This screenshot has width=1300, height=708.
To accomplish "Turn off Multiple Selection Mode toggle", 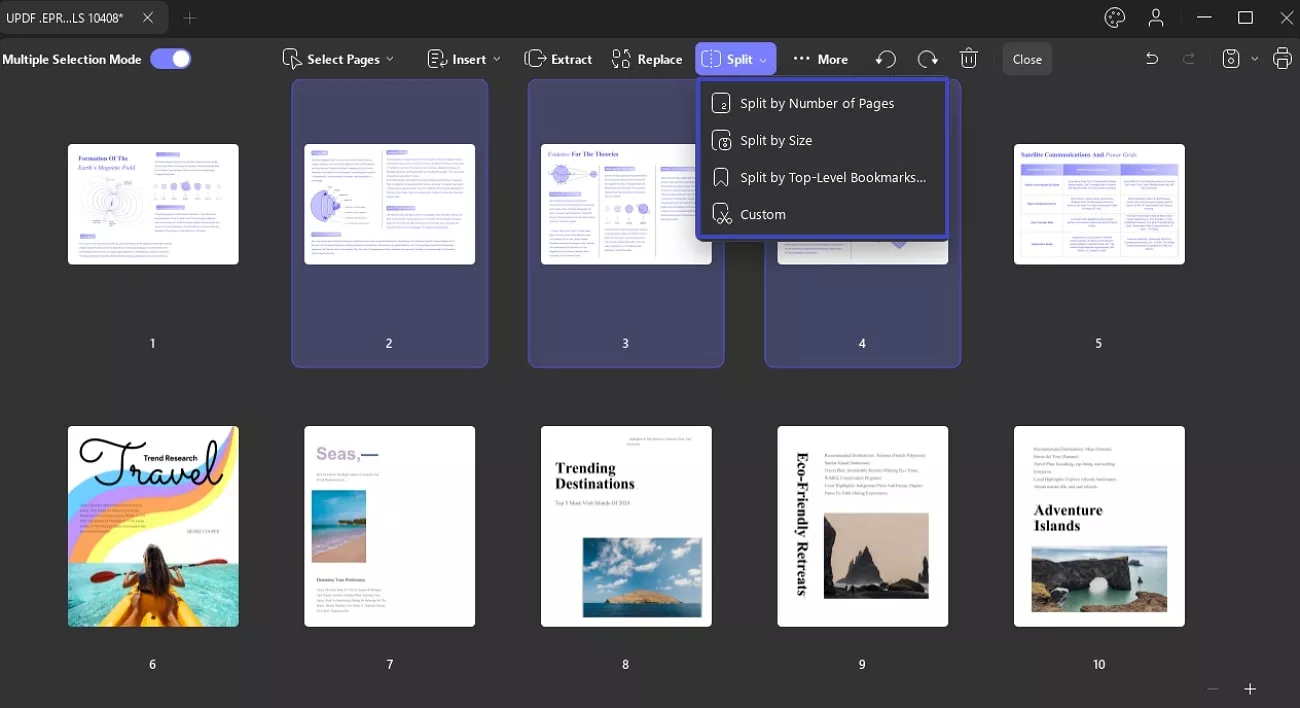I will (171, 59).
